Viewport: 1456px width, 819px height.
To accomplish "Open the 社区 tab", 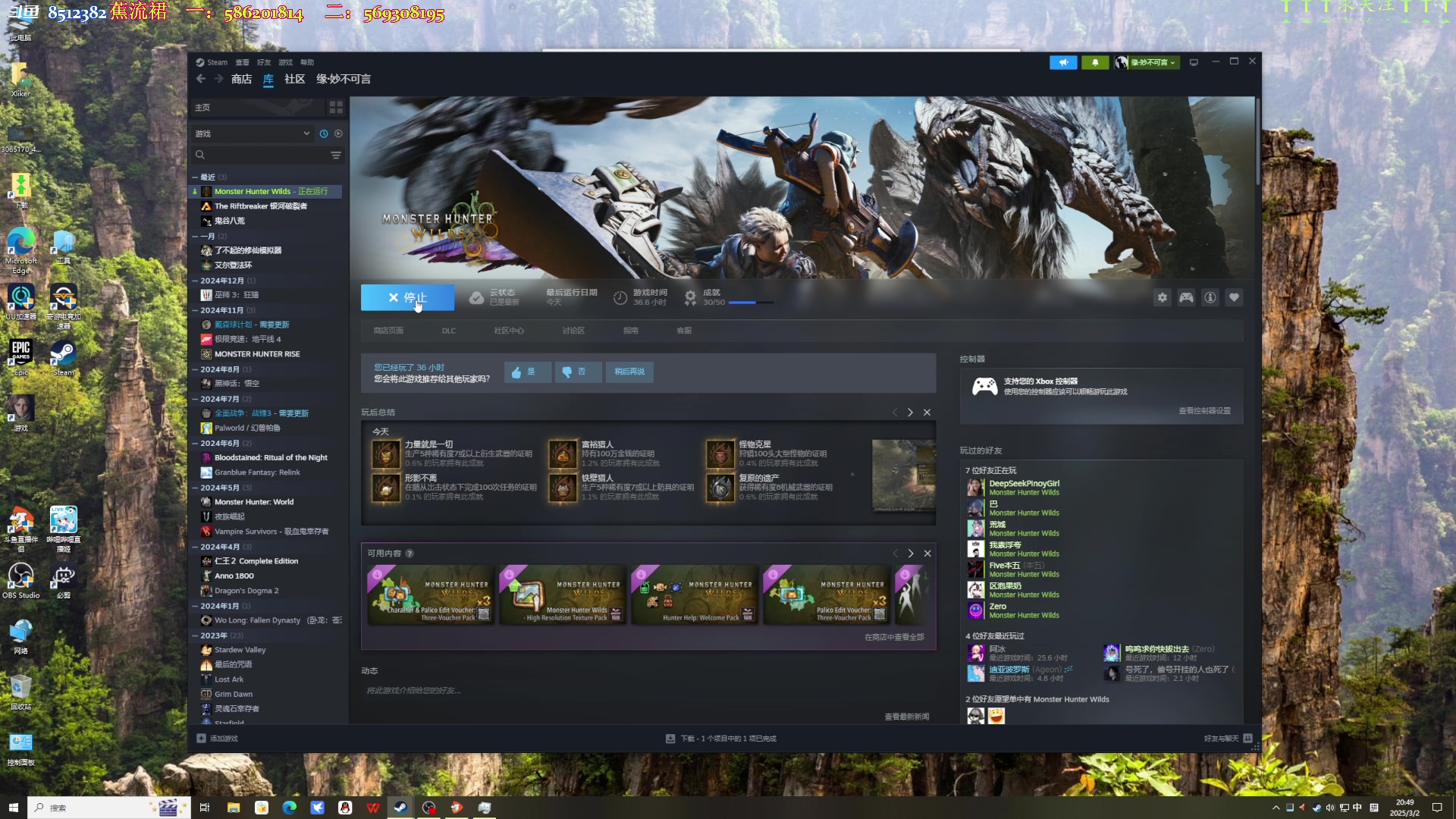I will click(x=294, y=79).
